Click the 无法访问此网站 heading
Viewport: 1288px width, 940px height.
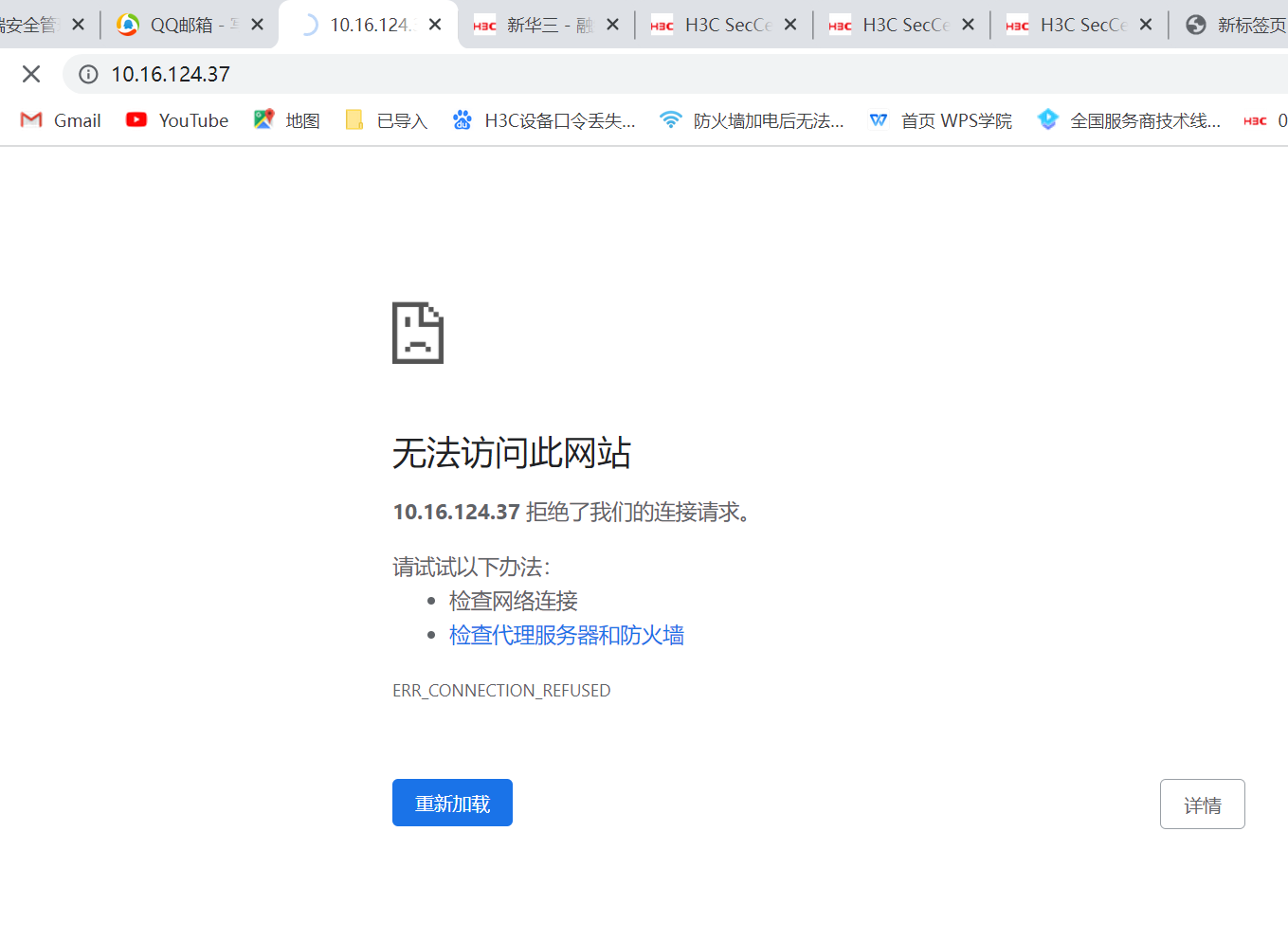coord(512,453)
